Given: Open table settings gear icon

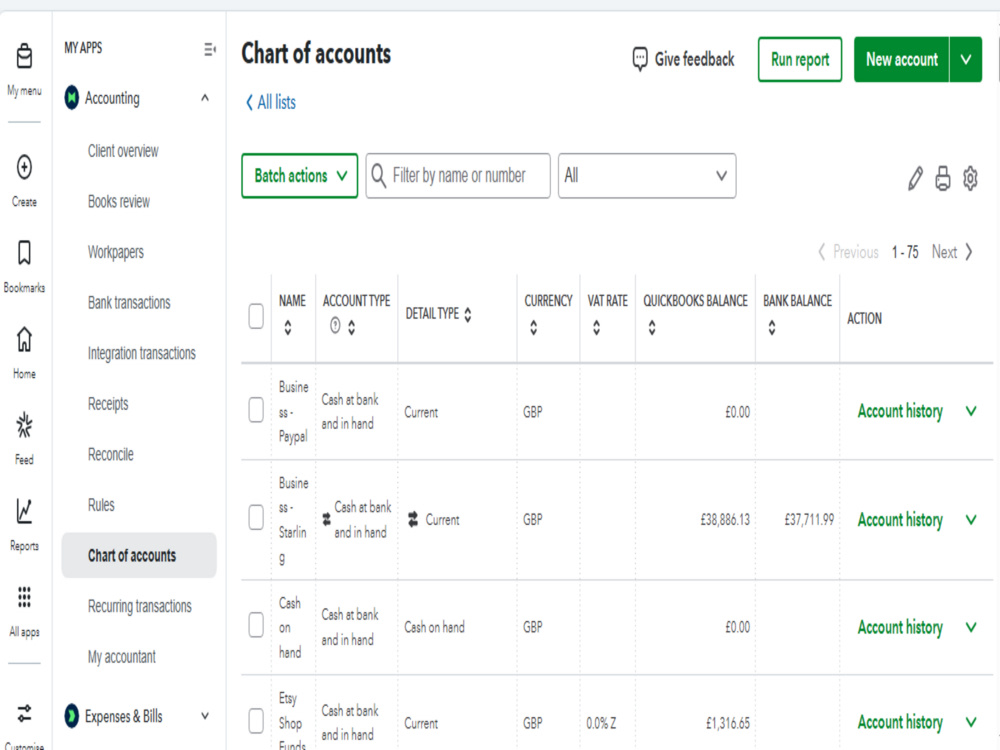Looking at the screenshot, I should tap(970, 179).
